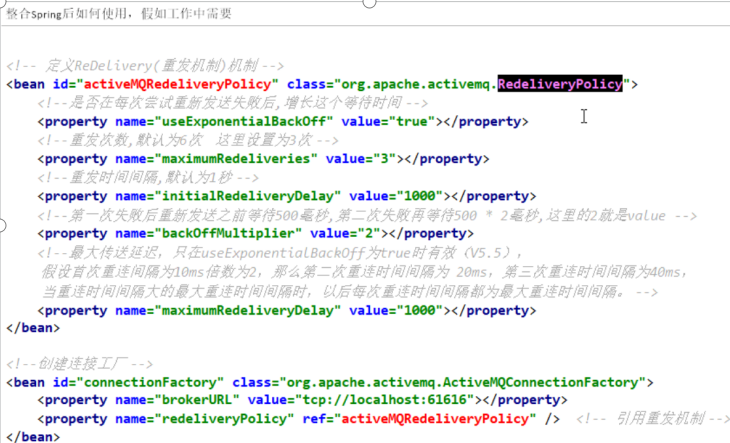Click the red bean id "activeMQRedeliveryPolicy" in the first bean tag
Viewport: 730px width, 443px height.
pos(177,84)
